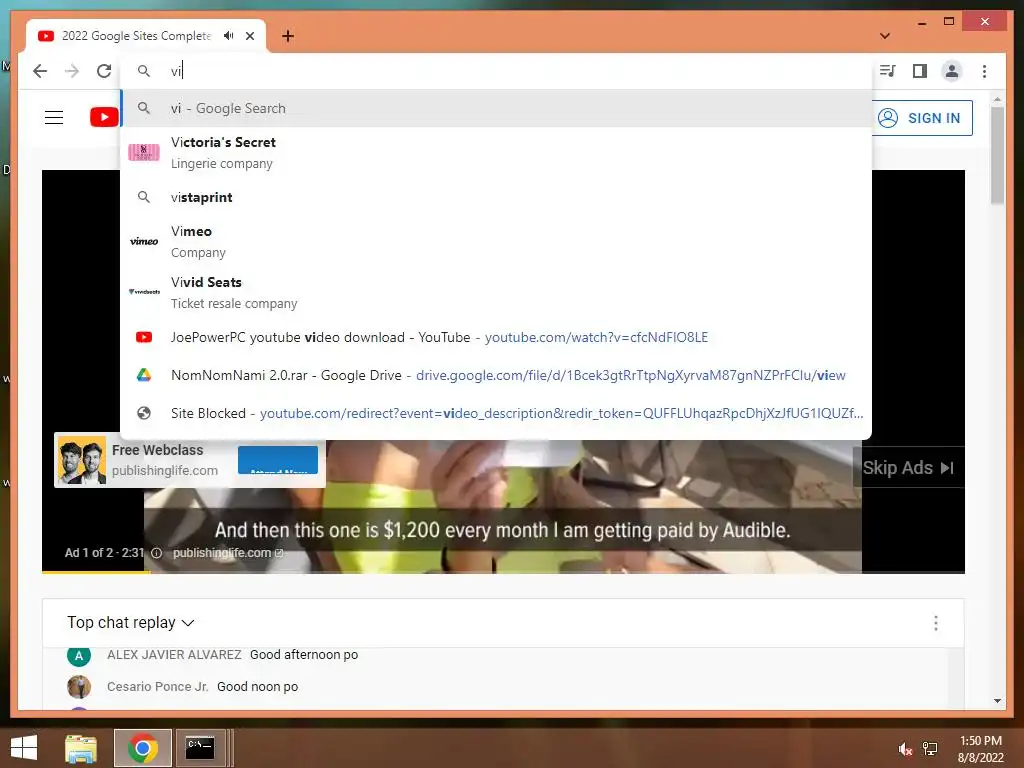1024x768 pixels.
Task: Go back with the browser back arrow
Action: point(40,71)
